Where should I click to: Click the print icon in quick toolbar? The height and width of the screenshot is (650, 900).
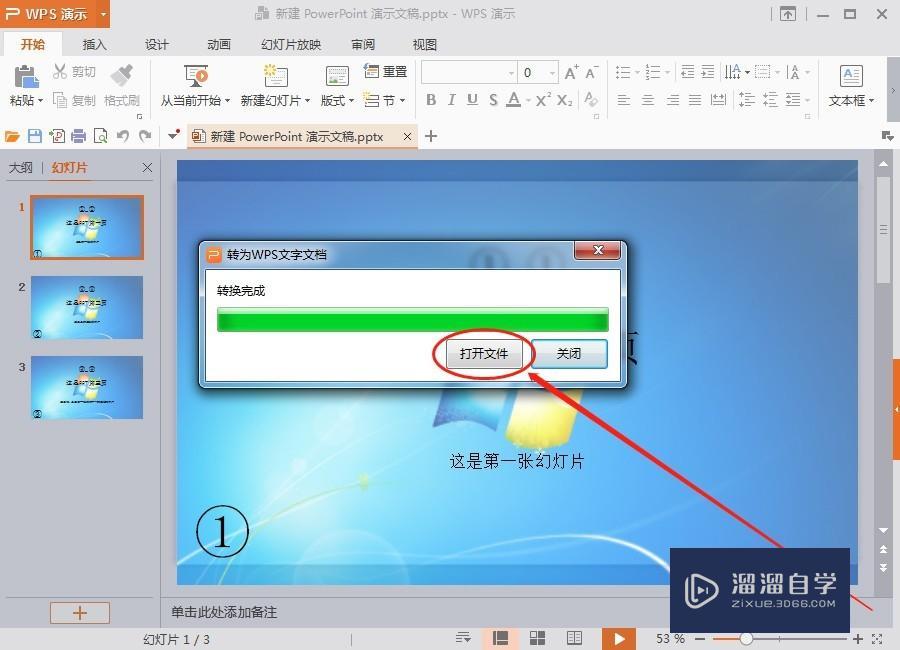pyautogui.click(x=78, y=136)
